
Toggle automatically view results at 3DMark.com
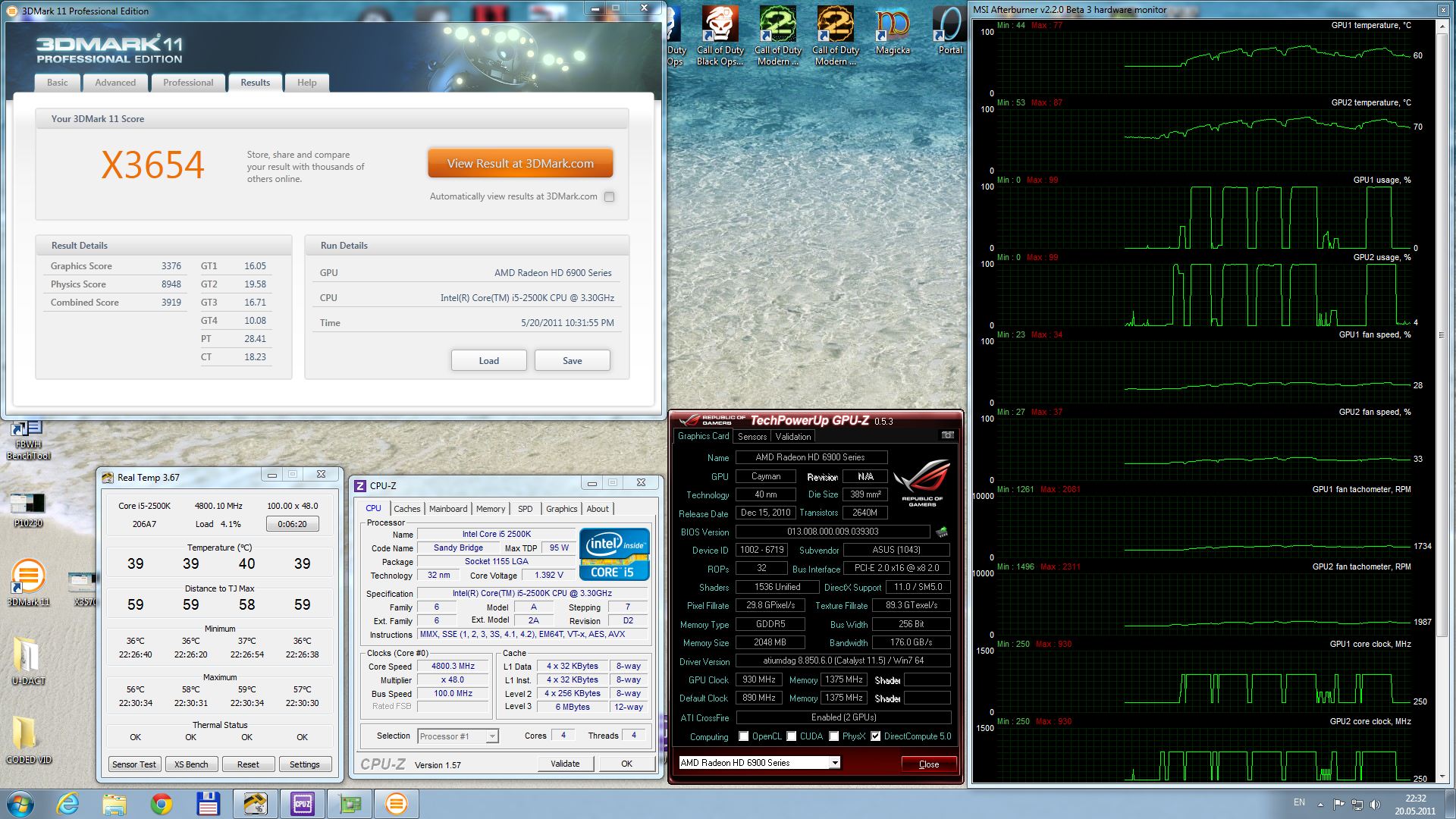click(x=609, y=196)
